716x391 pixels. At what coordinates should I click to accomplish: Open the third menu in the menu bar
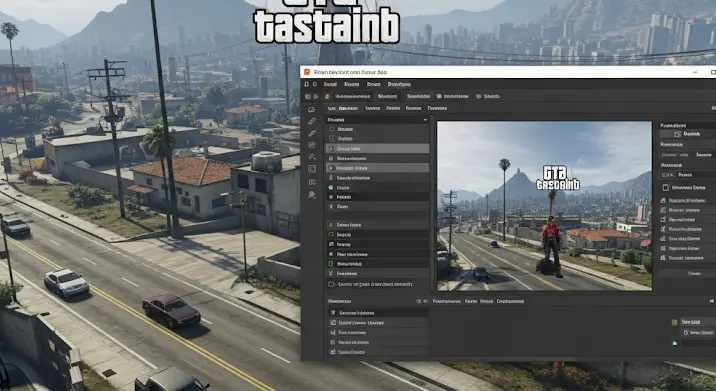tap(374, 84)
